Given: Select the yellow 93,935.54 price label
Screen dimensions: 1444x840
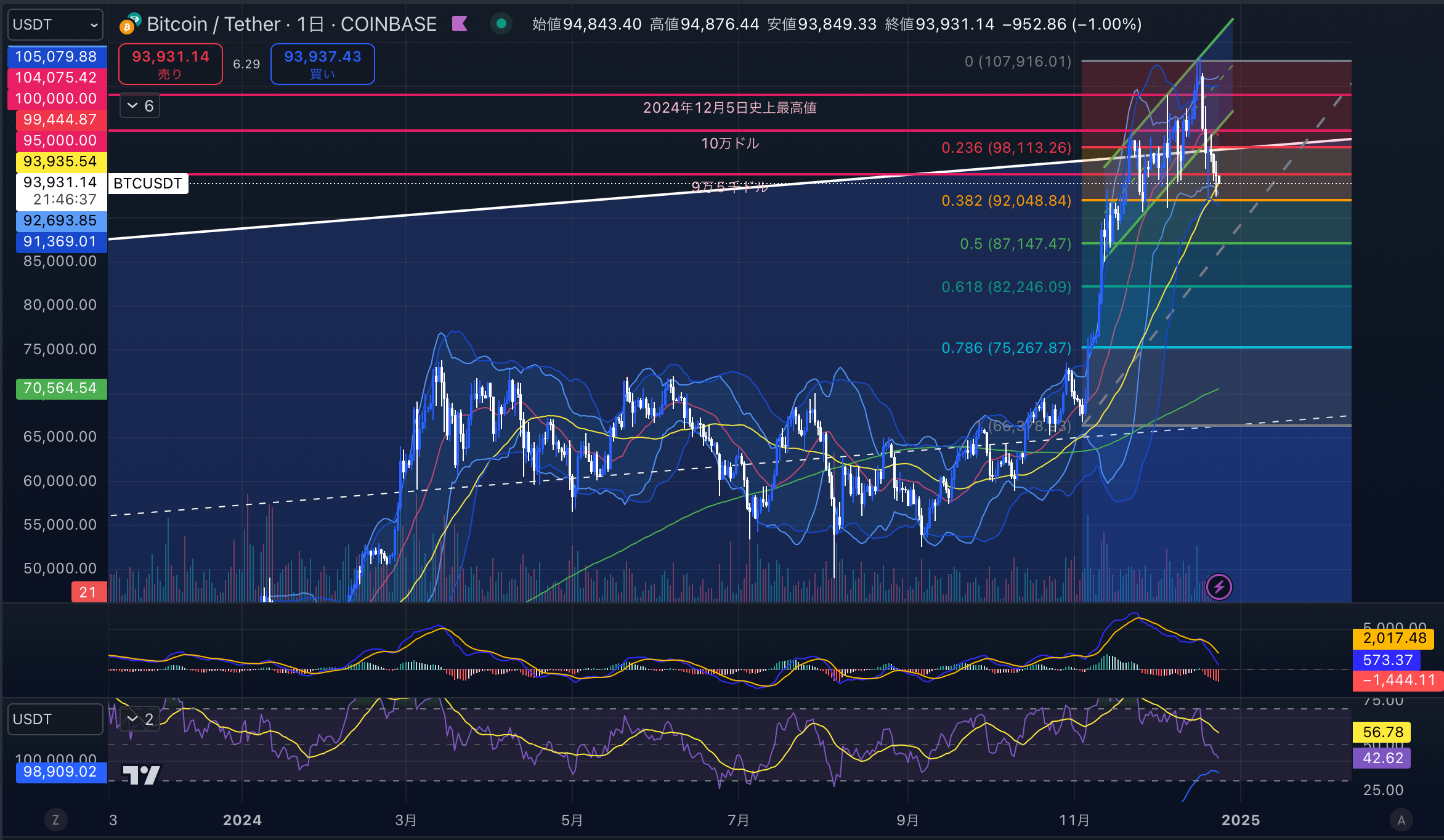Looking at the screenshot, I should [61, 161].
